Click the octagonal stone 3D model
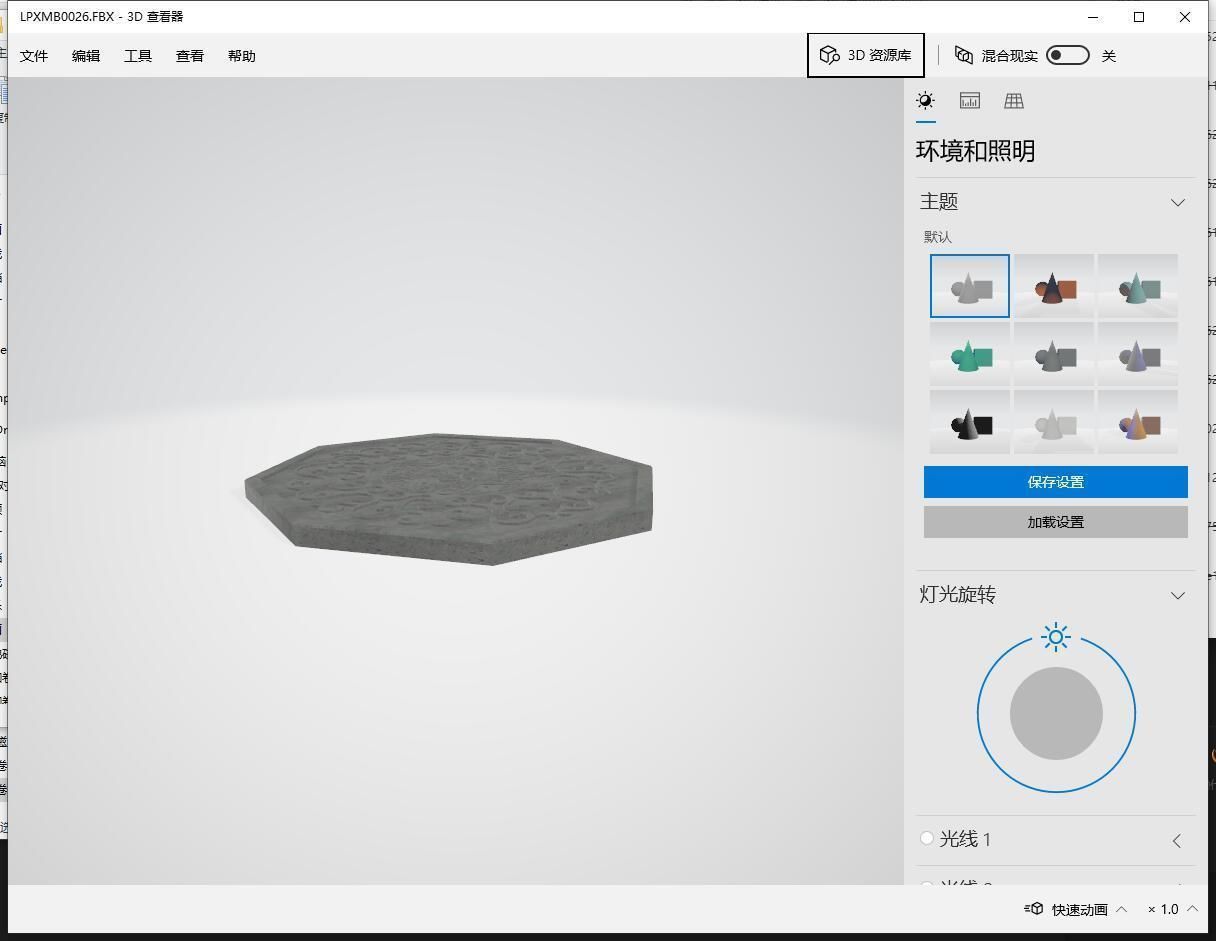This screenshot has height=941, width=1216. (448, 498)
